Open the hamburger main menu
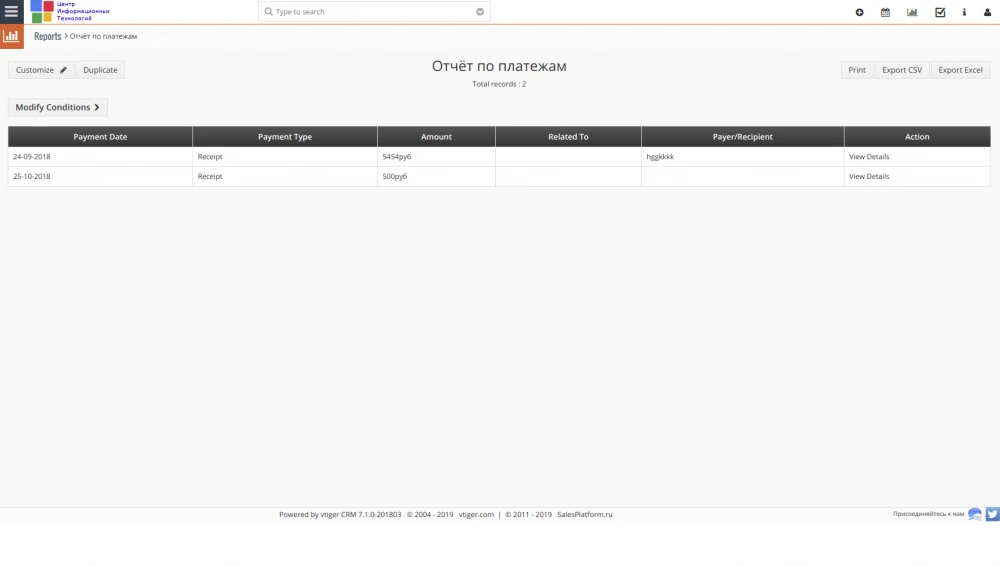 coord(11,11)
